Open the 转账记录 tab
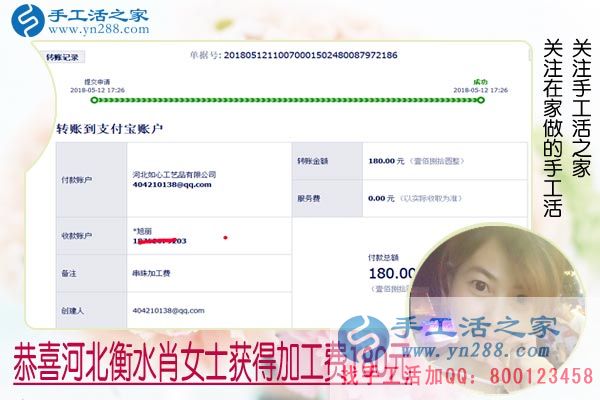 point(62,58)
